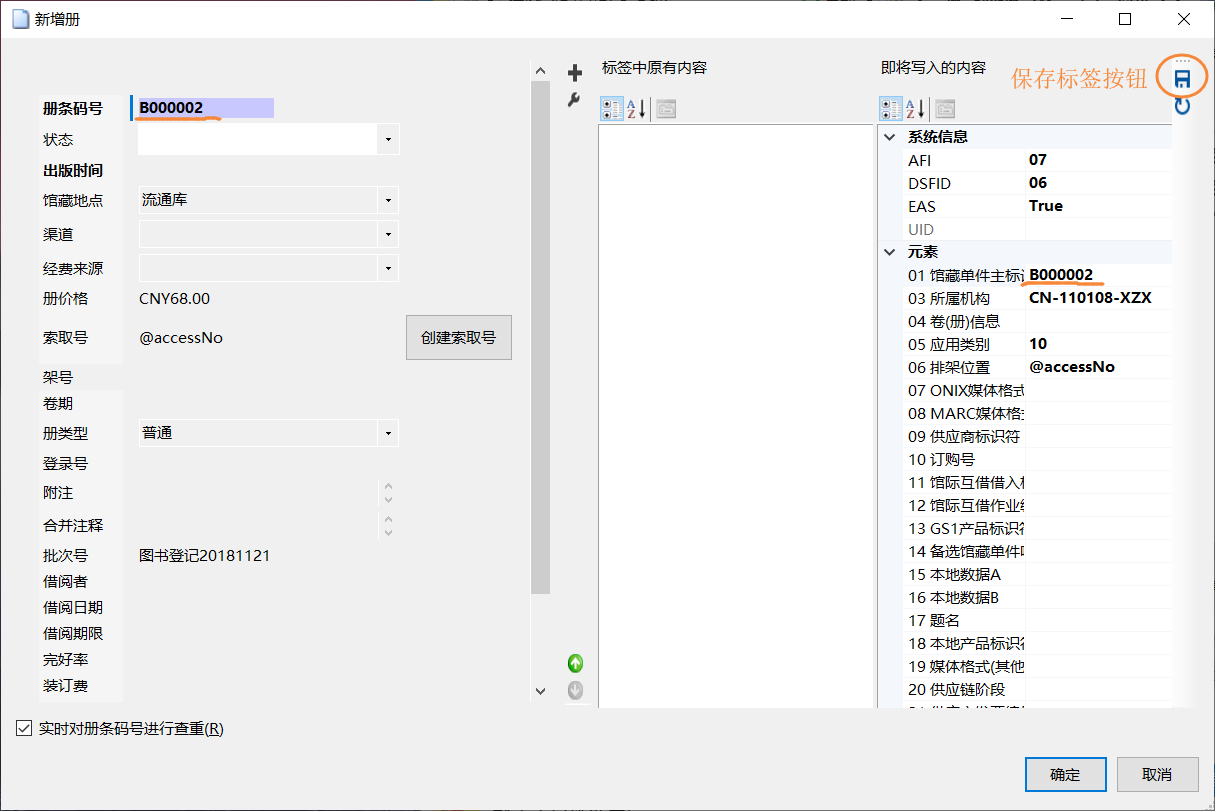Image resolution: width=1215 pixels, height=811 pixels.
Task: Select the 16 本地数据B row
Action: point(1038,597)
